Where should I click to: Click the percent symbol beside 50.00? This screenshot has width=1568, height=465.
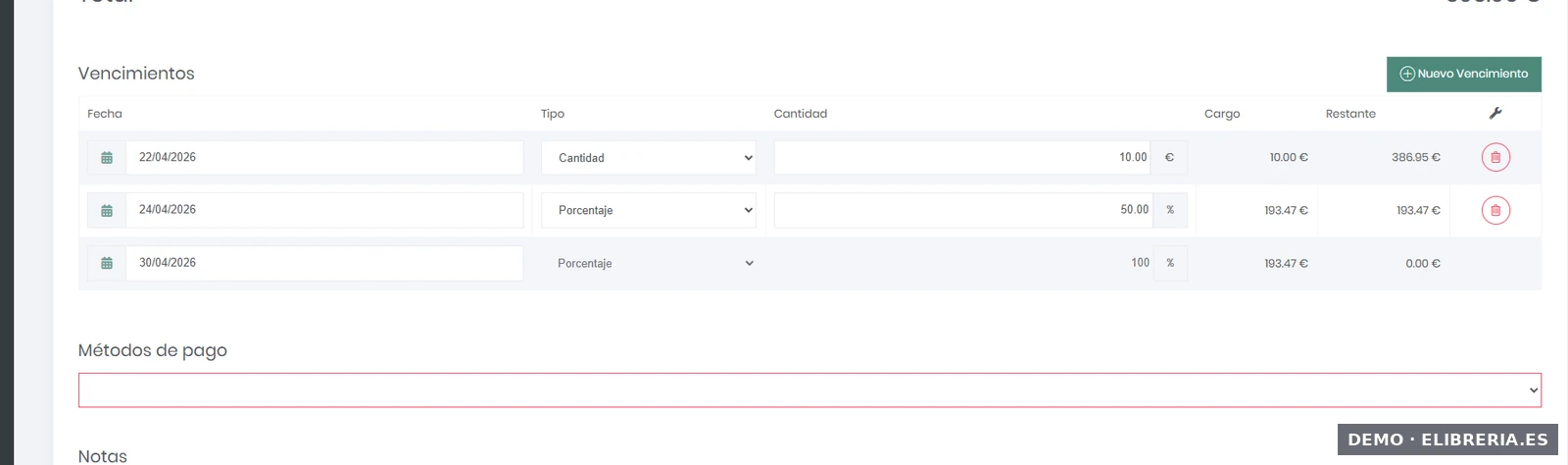click(x=1170, y=210)
